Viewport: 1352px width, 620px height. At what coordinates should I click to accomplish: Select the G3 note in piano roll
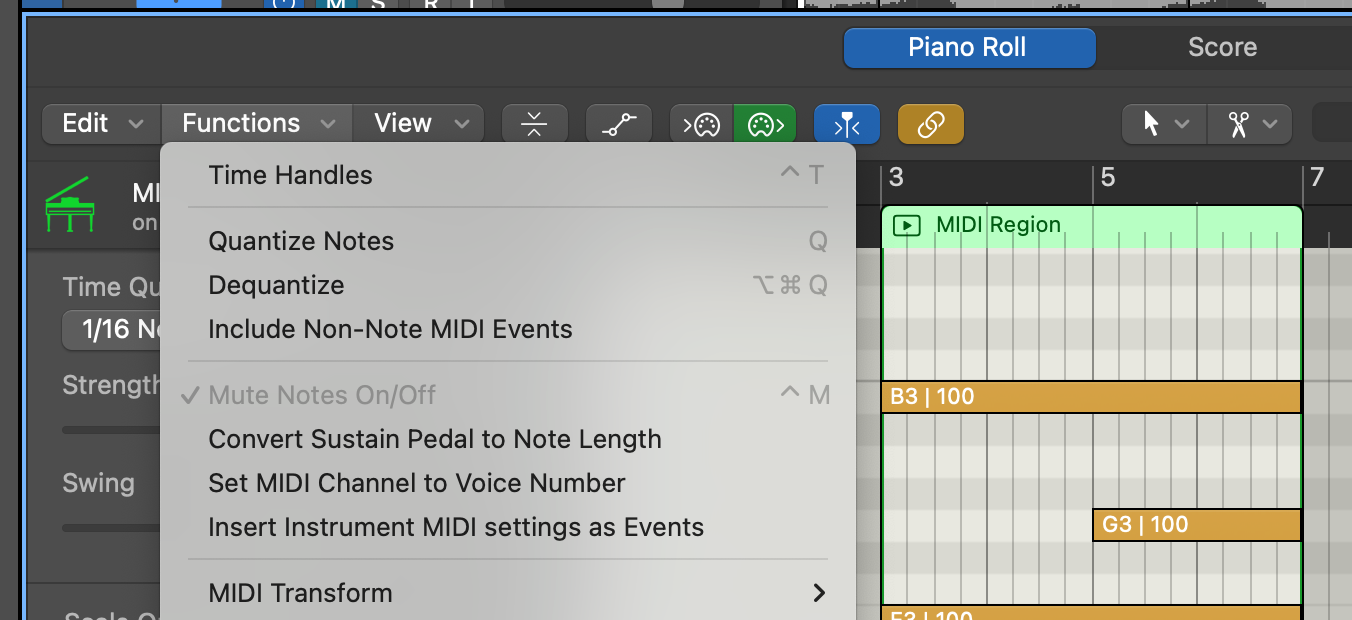coord(1196,525)
